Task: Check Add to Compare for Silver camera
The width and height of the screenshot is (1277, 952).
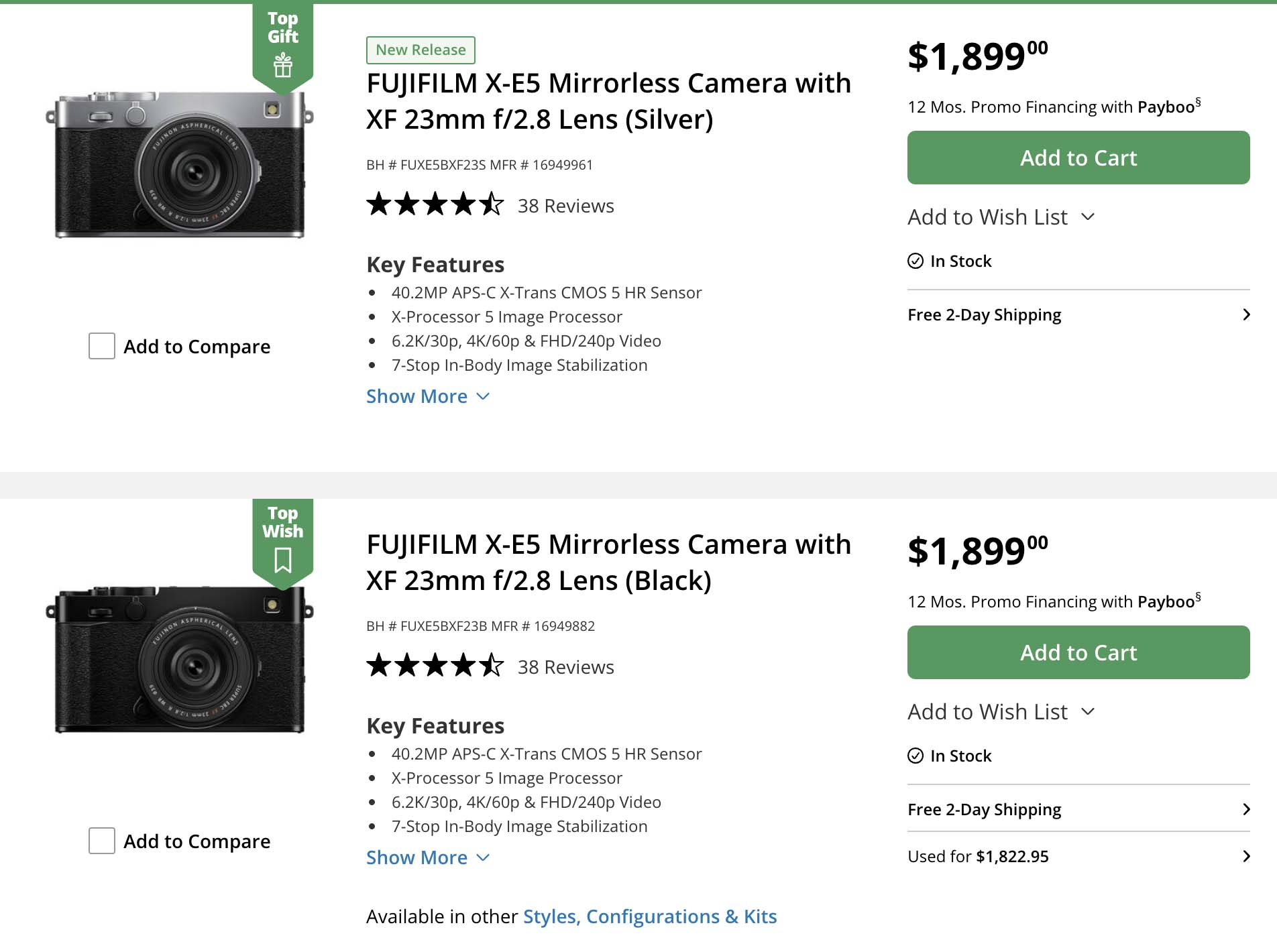Action: 102,346
